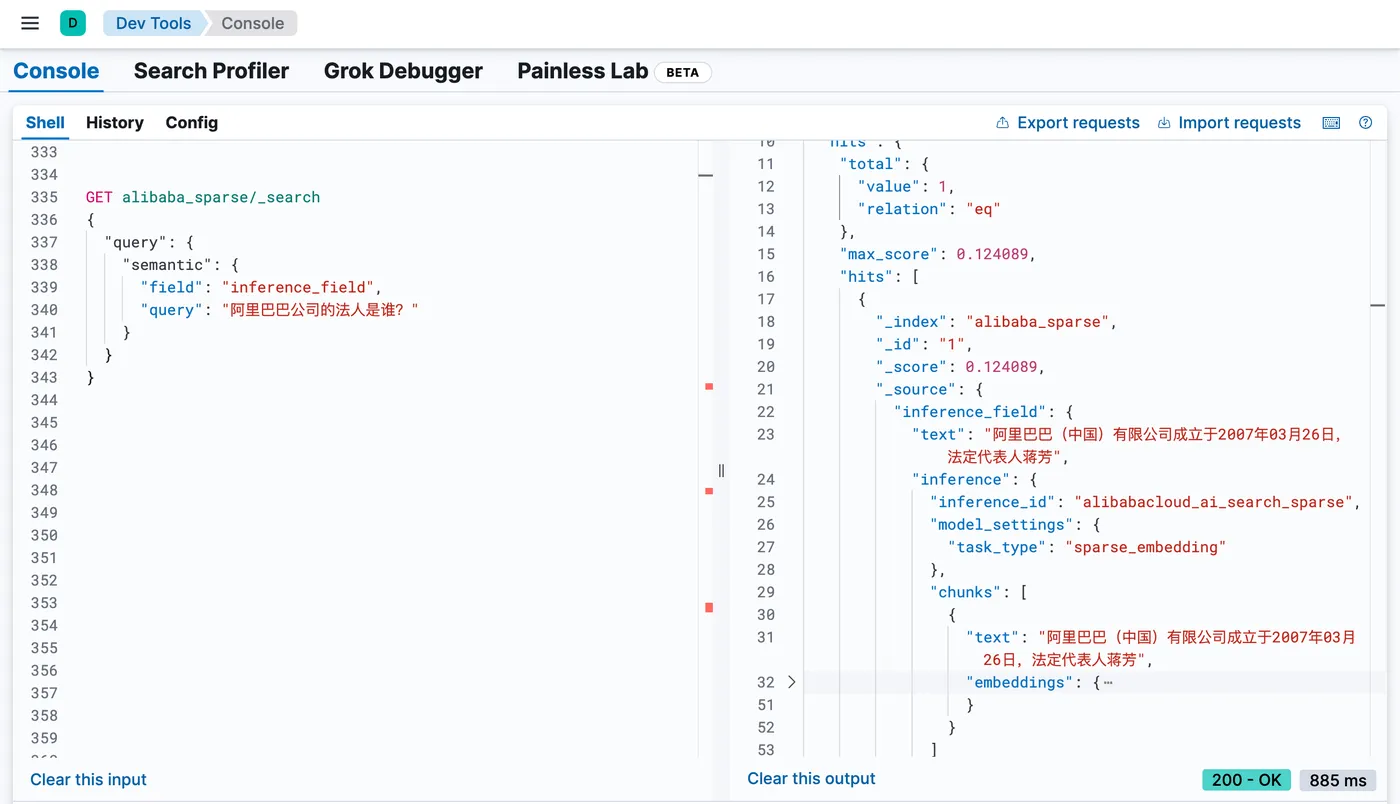Click the red error marker beside line 343
The height and width of the screenshot is (804, 1400).
click(709, 386)
